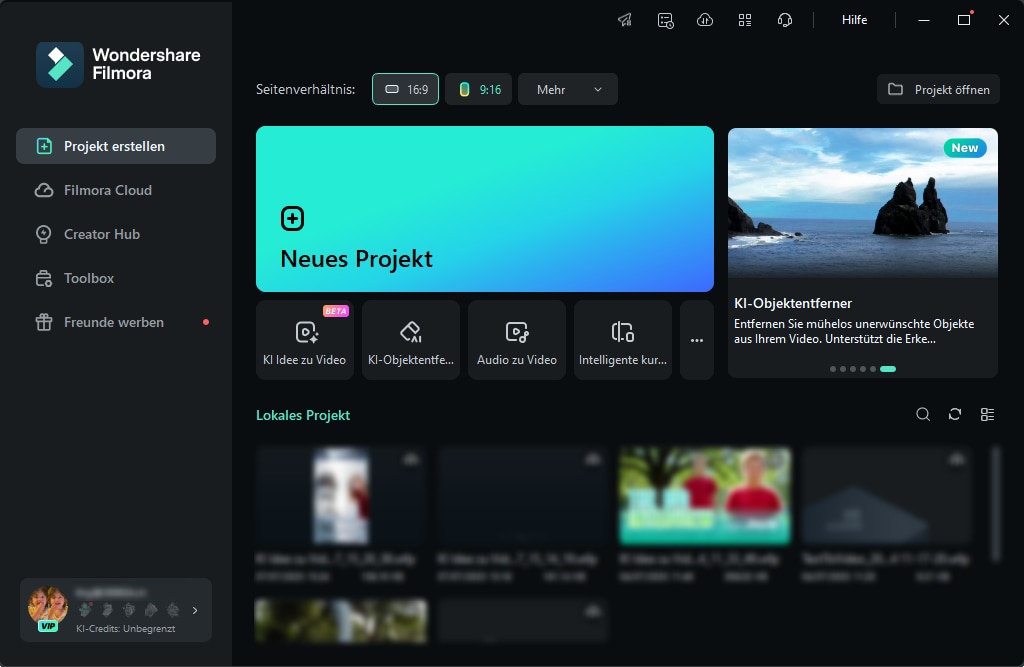The image size is (1024, 667).
Task: Select 9:16 aspect ratio
Action: coord(479,89)
